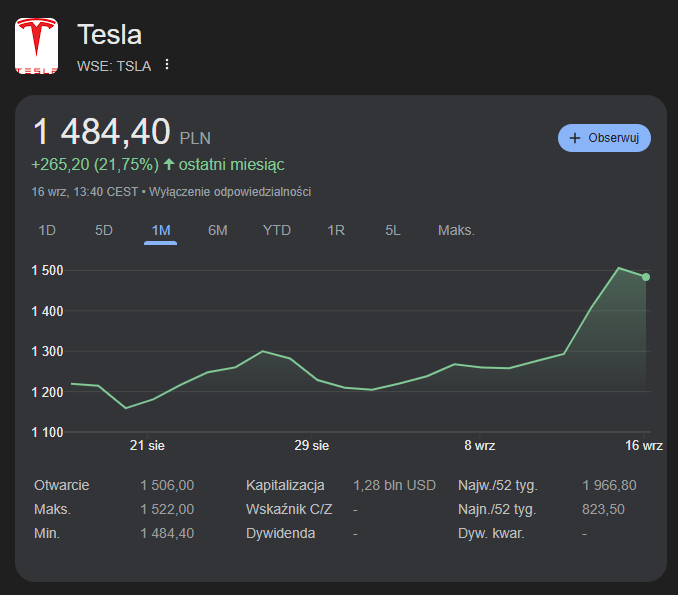Switch chart to the 6M range

(x=218, y=230)
